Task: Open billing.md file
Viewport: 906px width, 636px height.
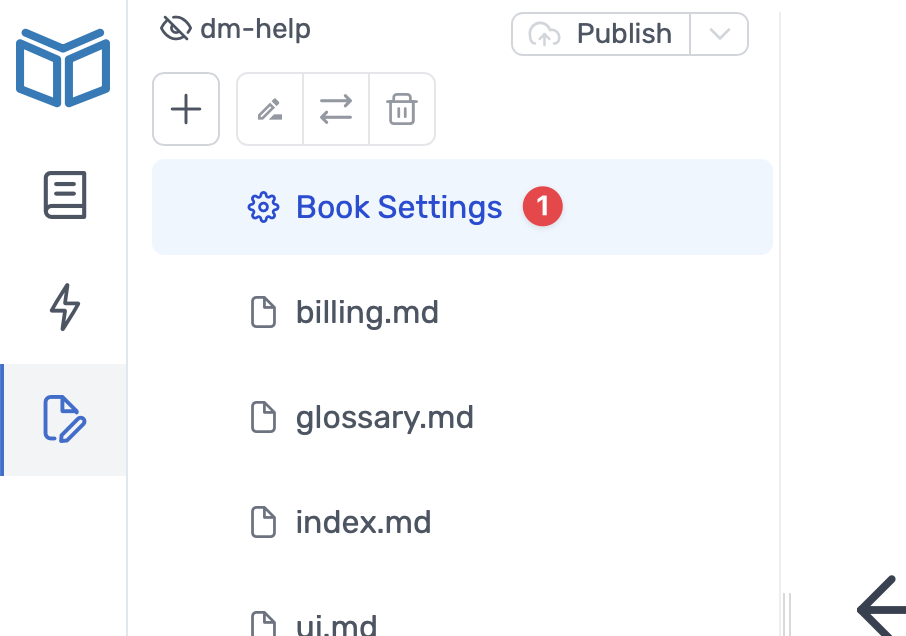Action: click(x=462, y=313)
